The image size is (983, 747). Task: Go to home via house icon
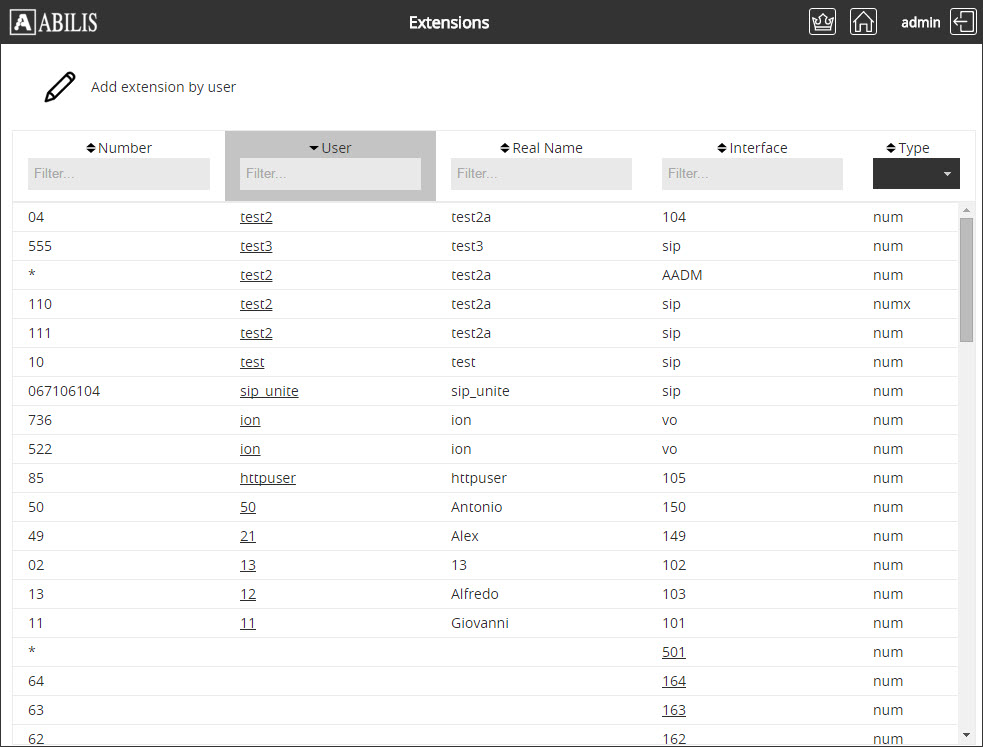(x=863, y=22)
